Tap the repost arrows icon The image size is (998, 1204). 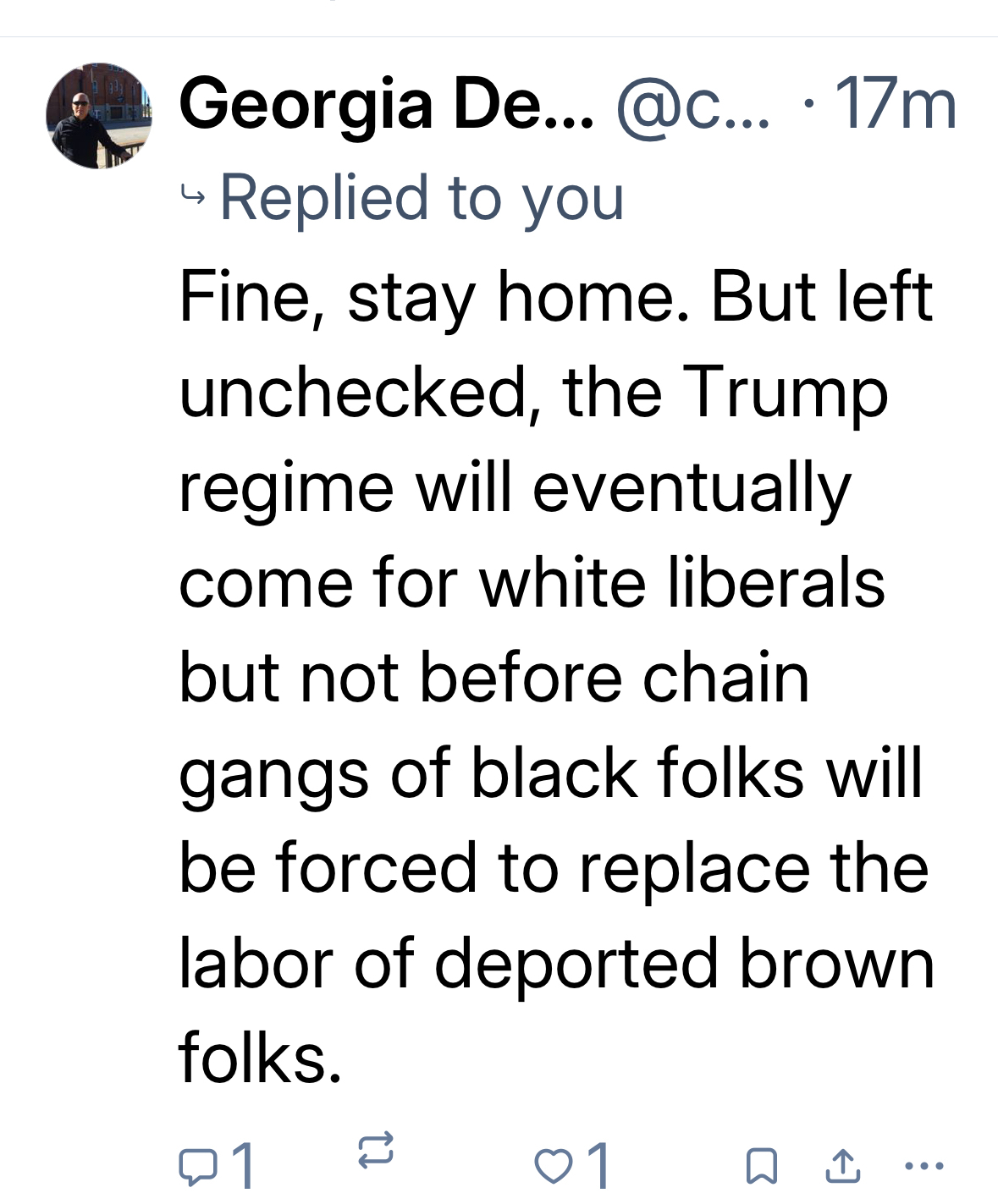tap(375, 1152)
